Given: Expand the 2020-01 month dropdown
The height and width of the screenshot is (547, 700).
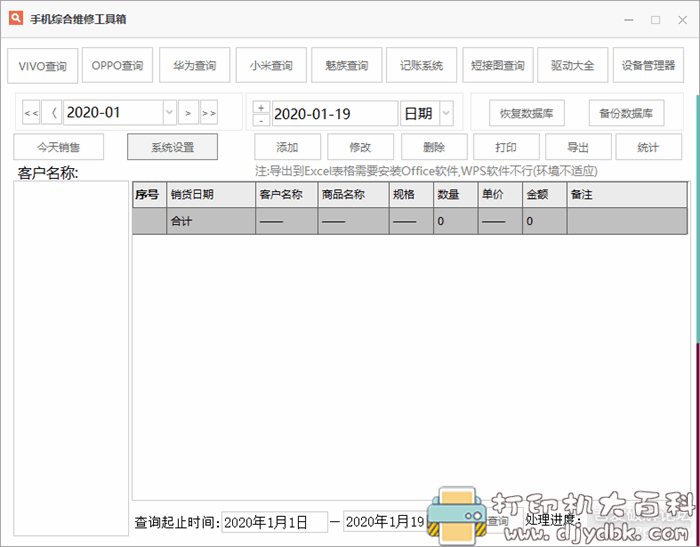Looking at the screenshot, I should point(169,113).
